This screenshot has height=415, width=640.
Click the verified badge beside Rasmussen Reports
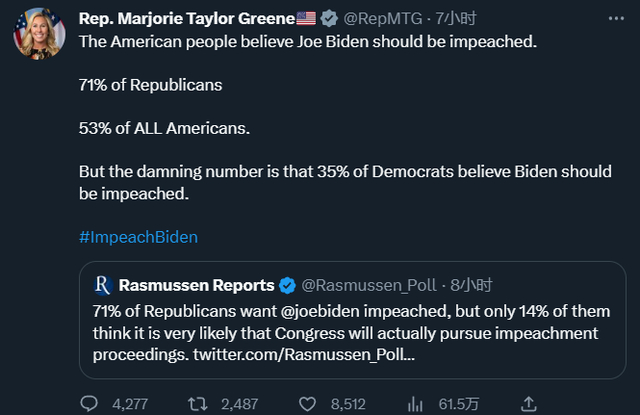tap(287, 286)
